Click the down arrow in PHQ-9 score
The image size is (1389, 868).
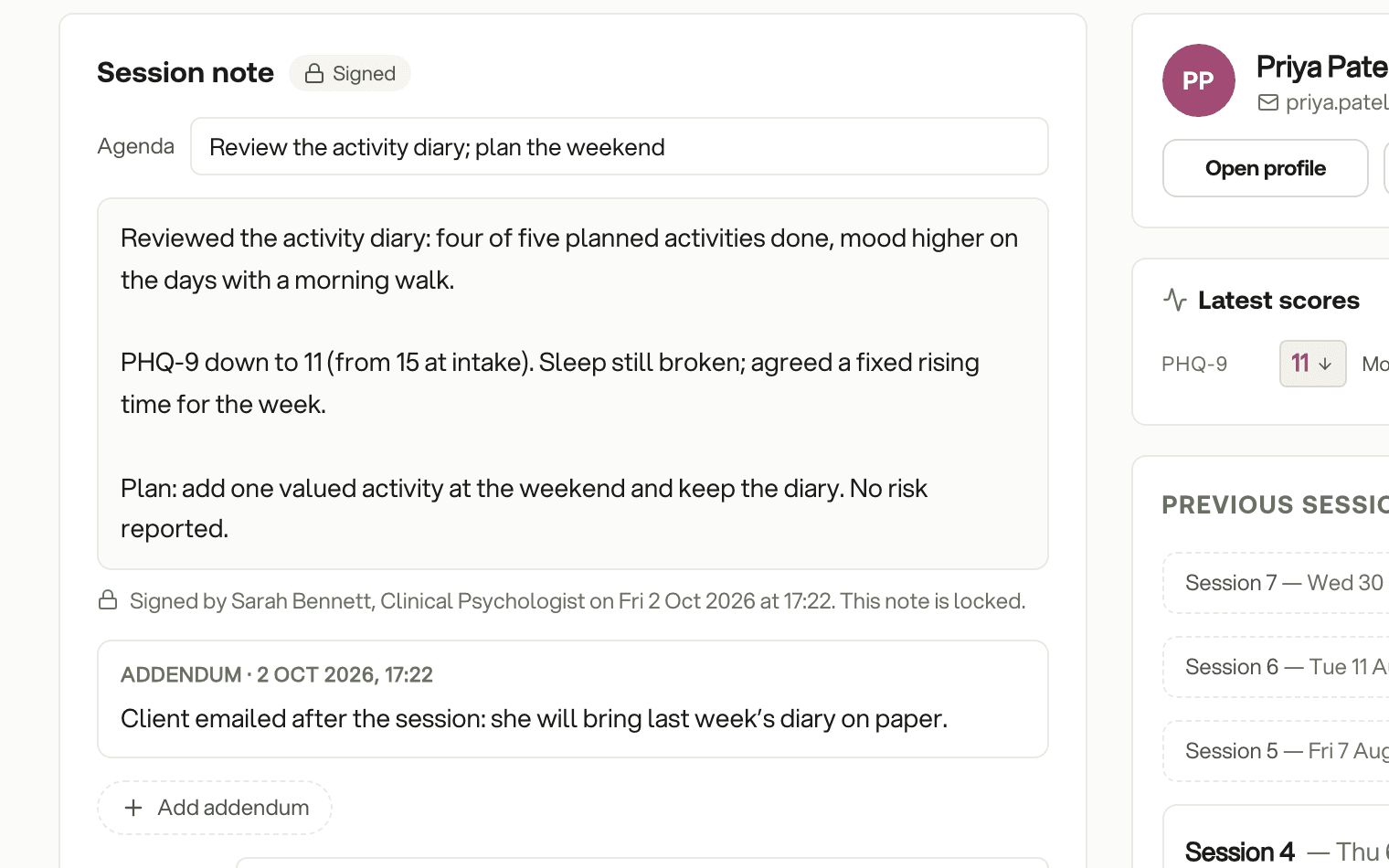coord(1325,364)
